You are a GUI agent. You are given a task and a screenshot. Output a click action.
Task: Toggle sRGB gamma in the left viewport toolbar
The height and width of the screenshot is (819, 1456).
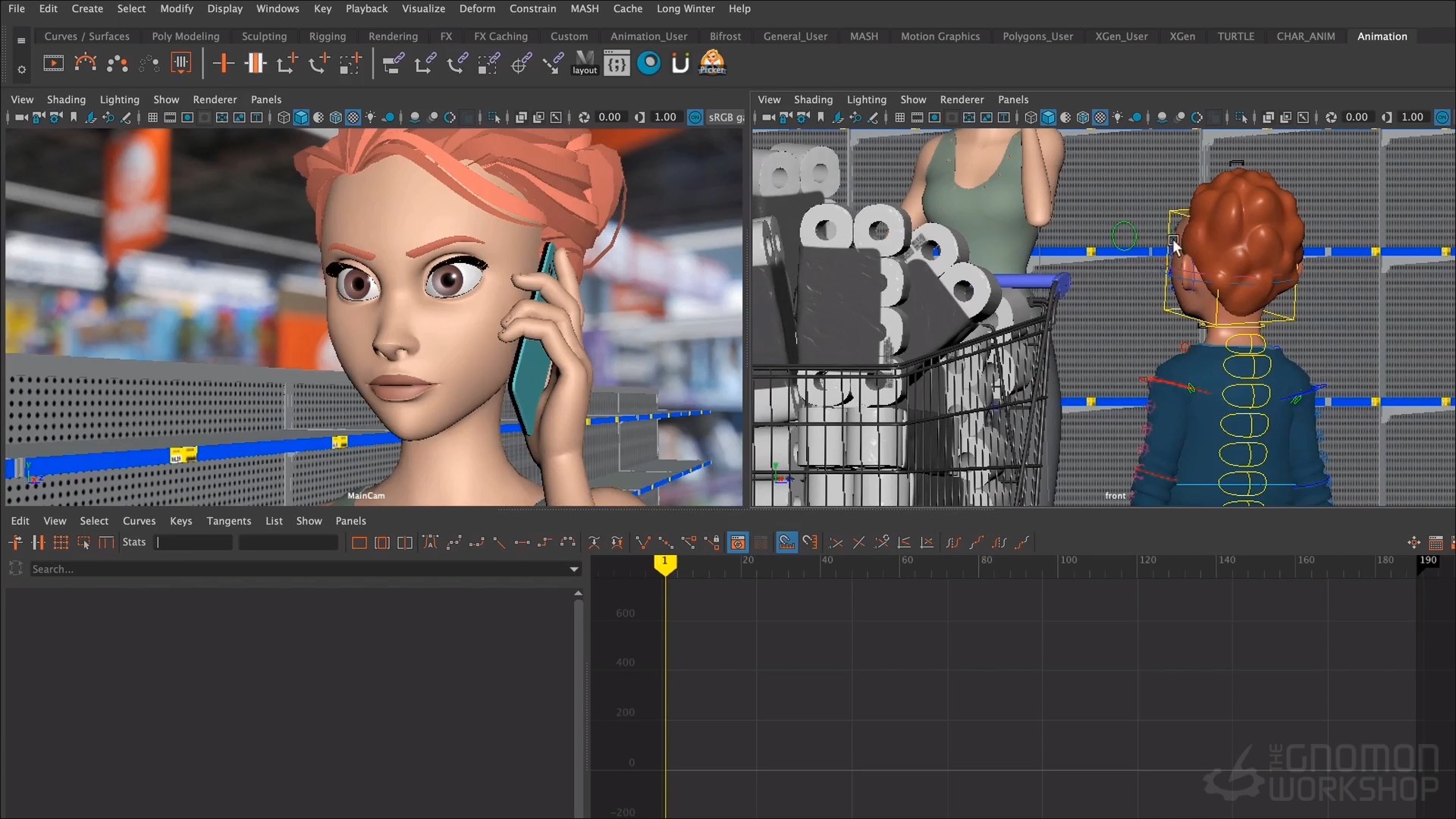click(x=695, y=118)
